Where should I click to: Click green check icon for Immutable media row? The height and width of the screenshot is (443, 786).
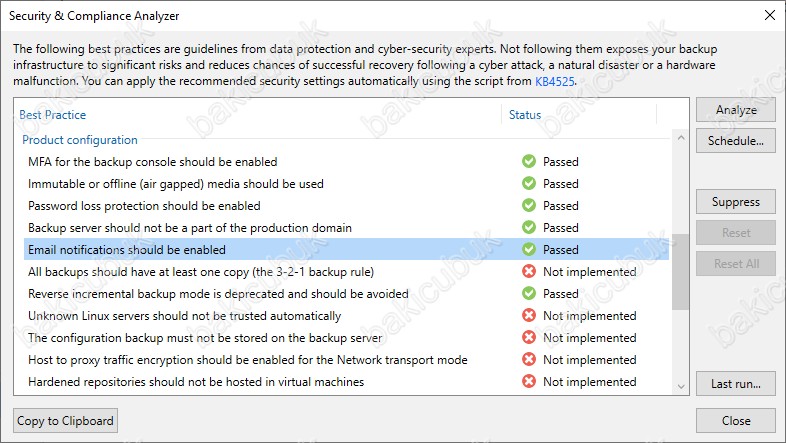(528, 183)
